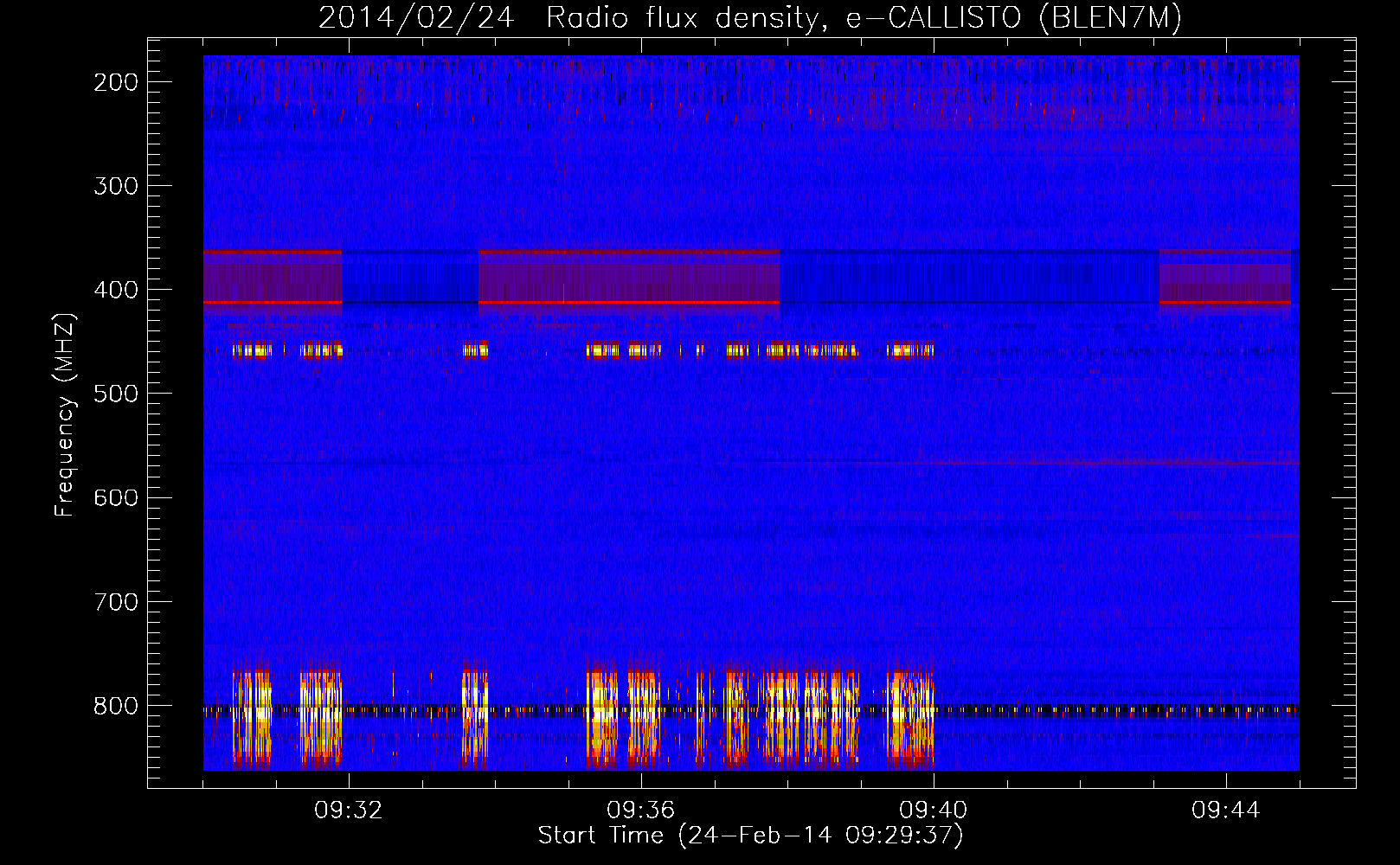Click the 09:36 time tick label
The height and width of the screenshot is (865, 1400).
coord(641,811)
